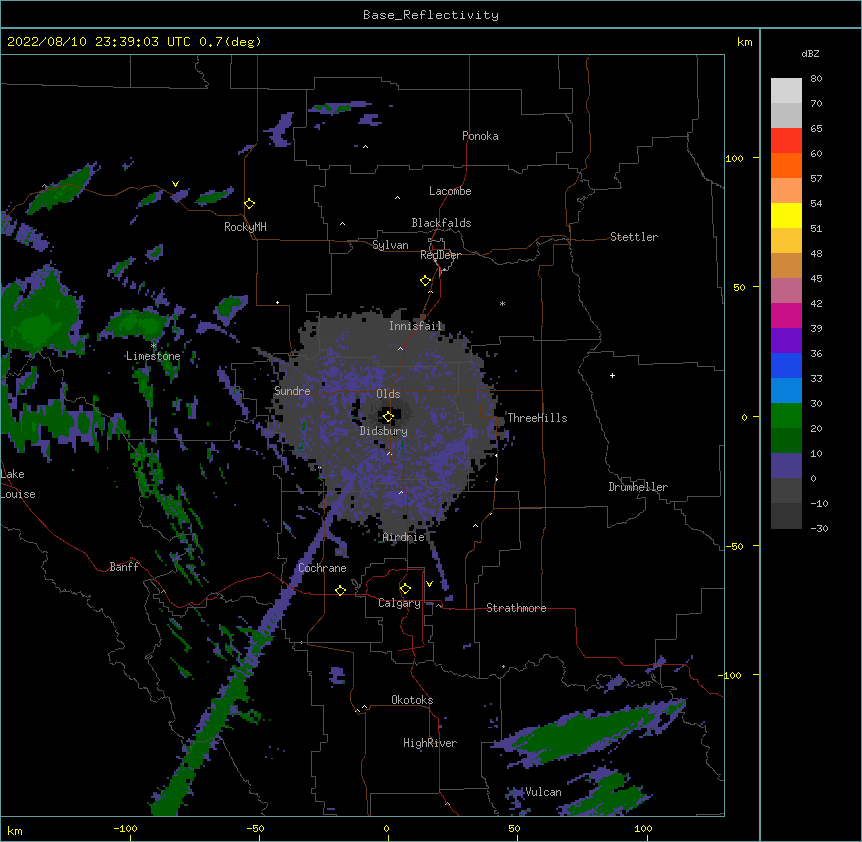Click the Base_Reflectivity title text
Image resolution: width=862 pixels, height=842 pixels.
click(x=431, y=15)
